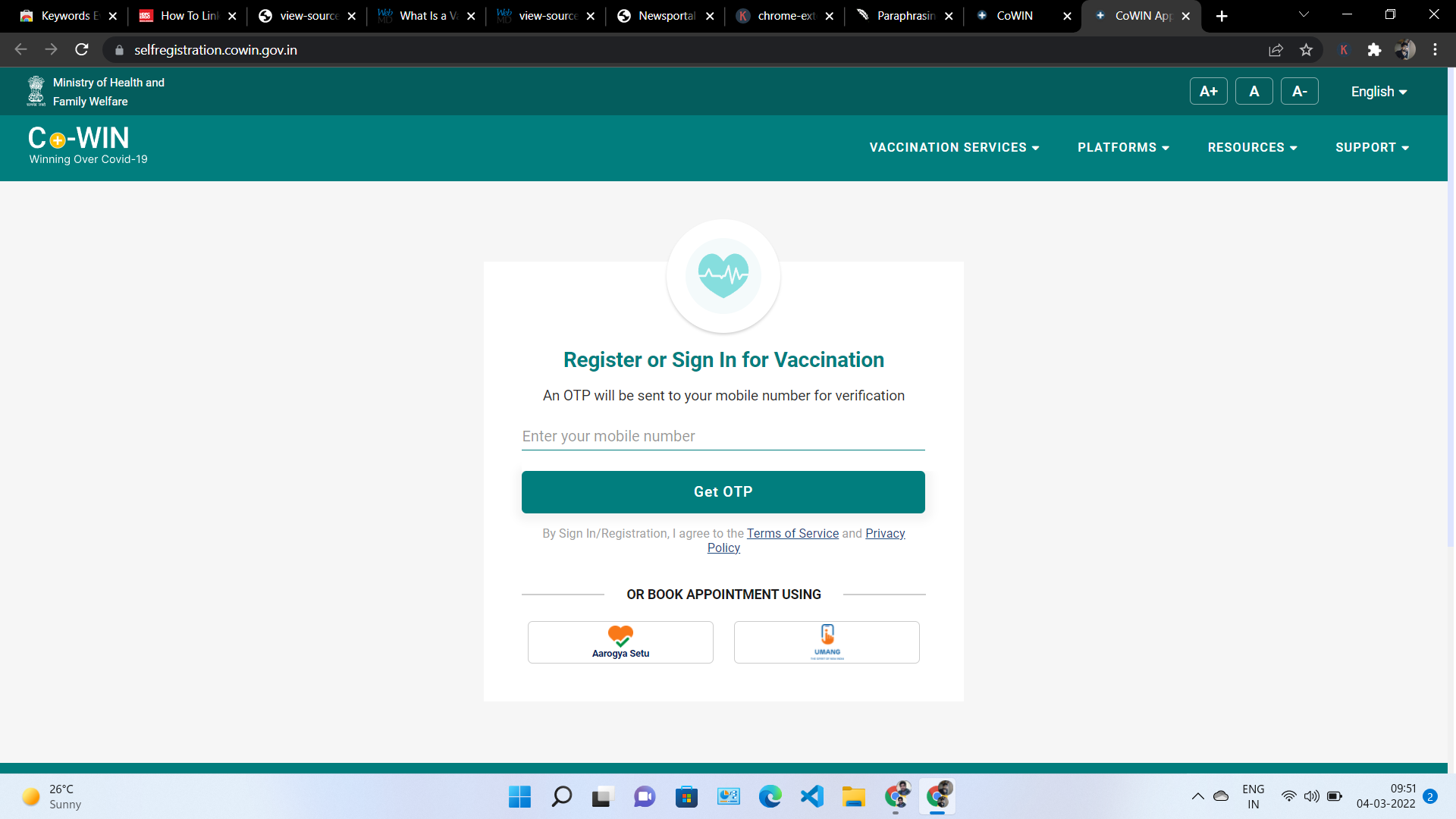Click the Ministry of Health emblem icon

[34, 91]
